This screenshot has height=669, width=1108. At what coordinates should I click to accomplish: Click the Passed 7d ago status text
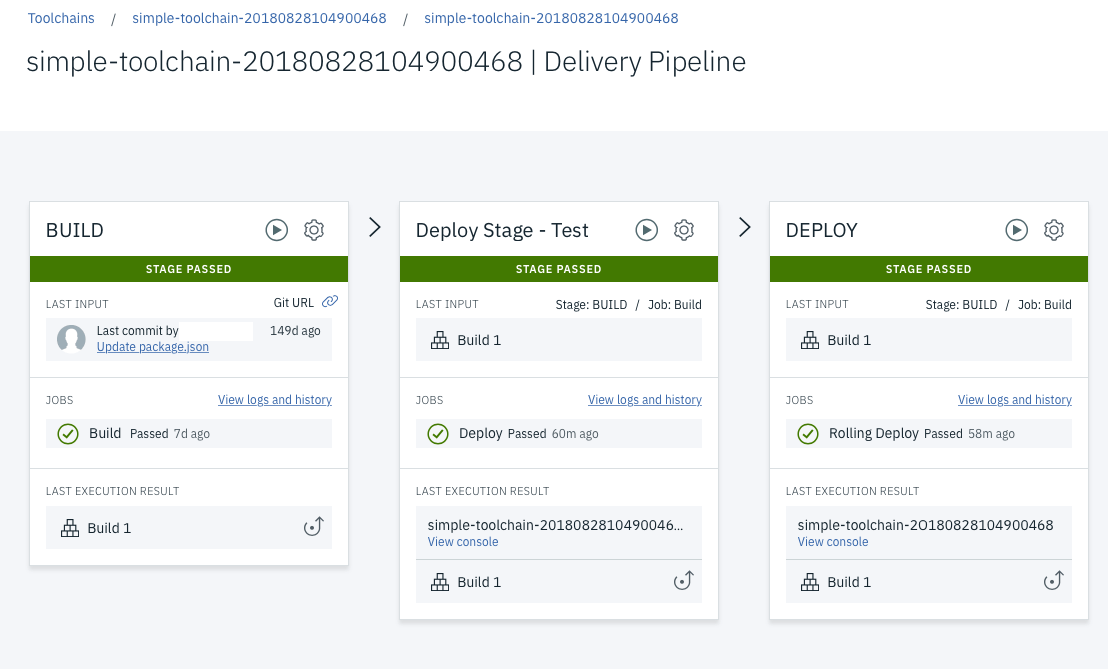point(170,434)
